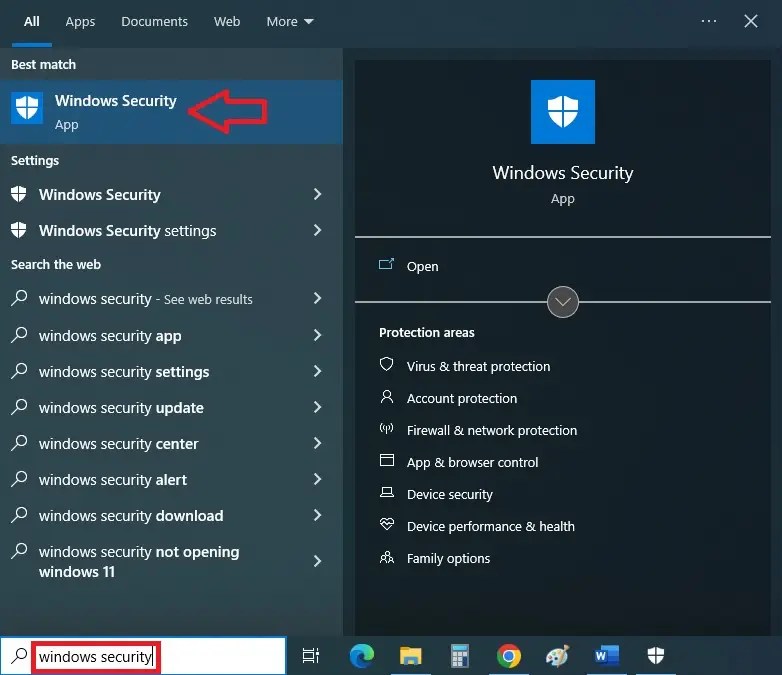
Task: Open the more options ellipsis menu
Action: click(x=709, y=21)
